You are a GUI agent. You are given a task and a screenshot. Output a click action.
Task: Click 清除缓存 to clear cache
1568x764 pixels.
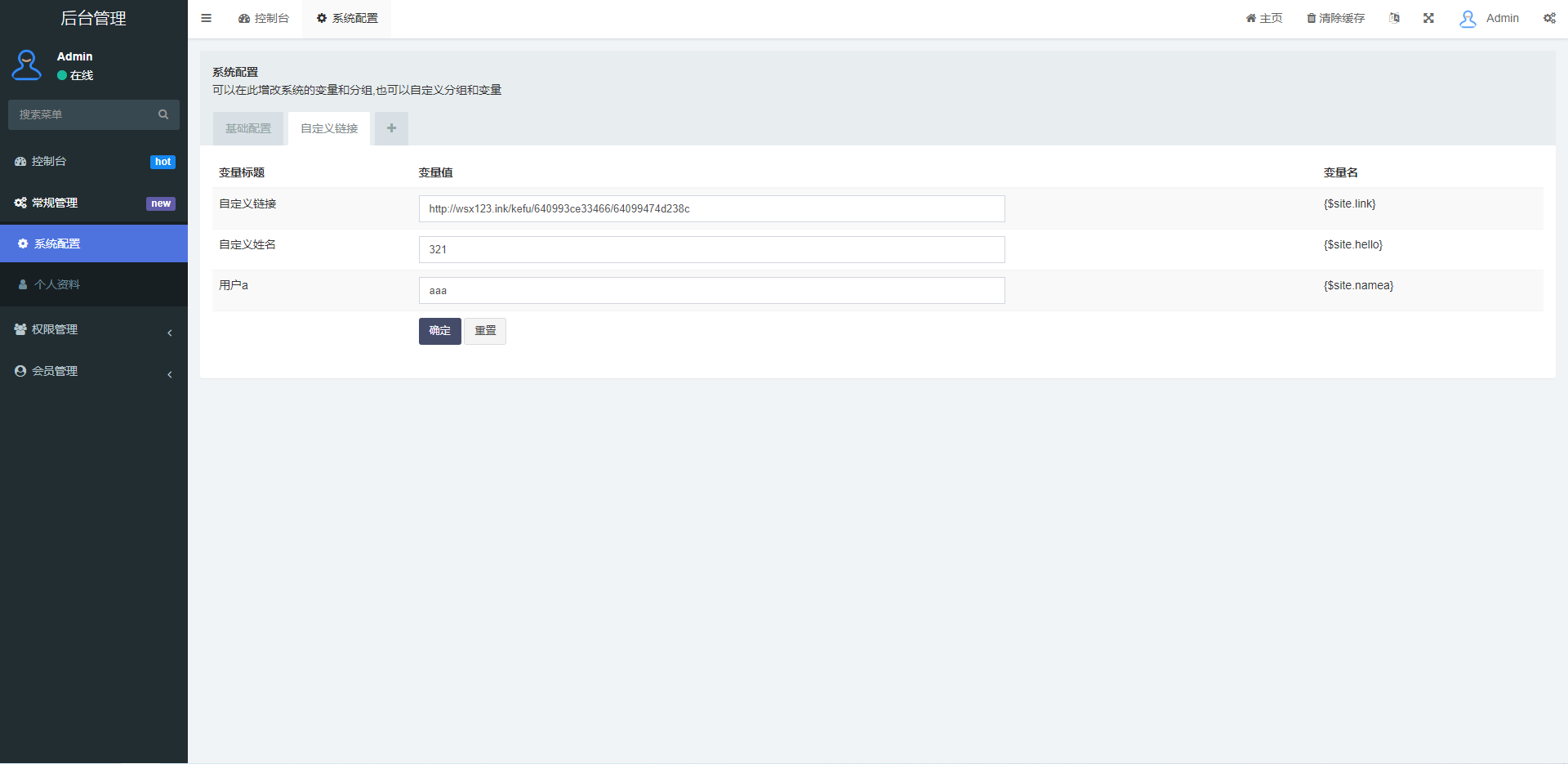1335,18
